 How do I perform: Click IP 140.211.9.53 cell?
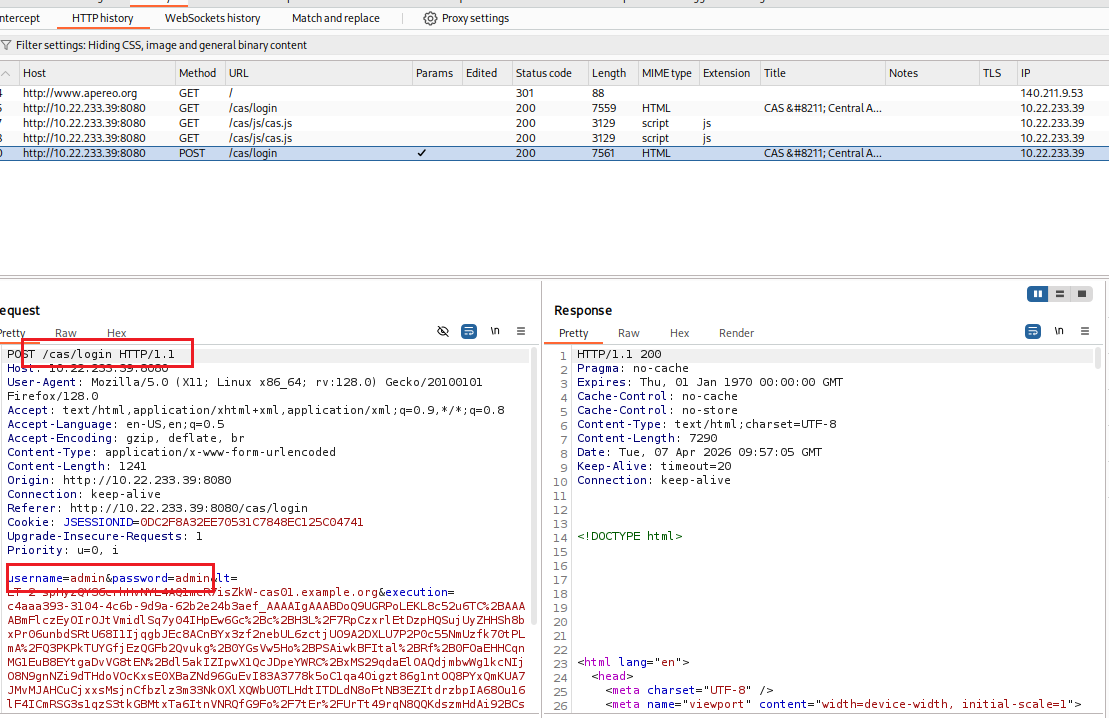point(1052,93)
